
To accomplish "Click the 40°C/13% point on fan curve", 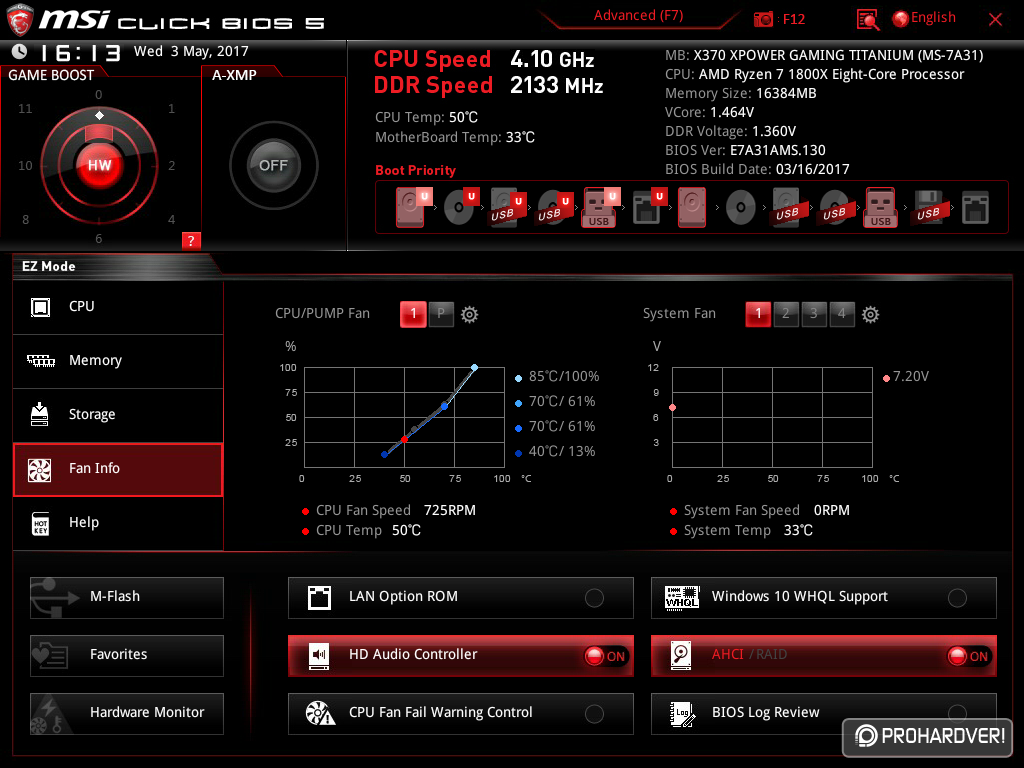I will (385, 455).
